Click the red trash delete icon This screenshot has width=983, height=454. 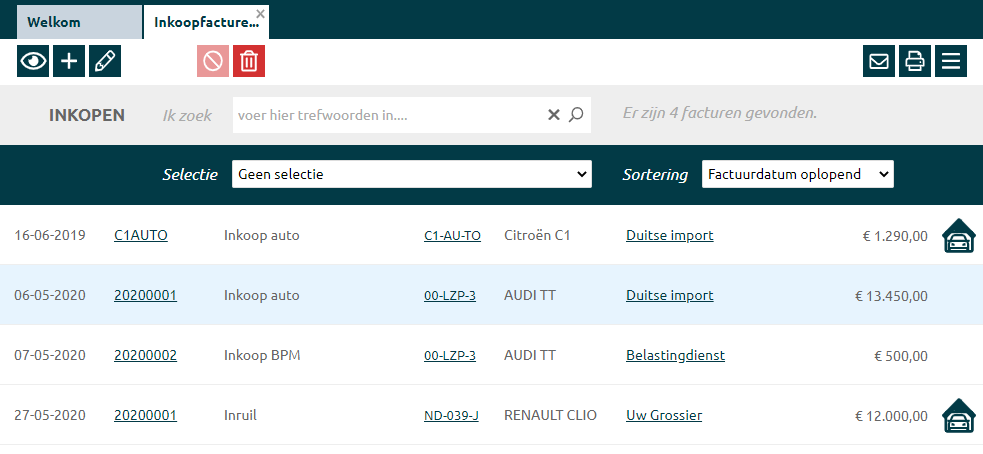coord(249,61)
